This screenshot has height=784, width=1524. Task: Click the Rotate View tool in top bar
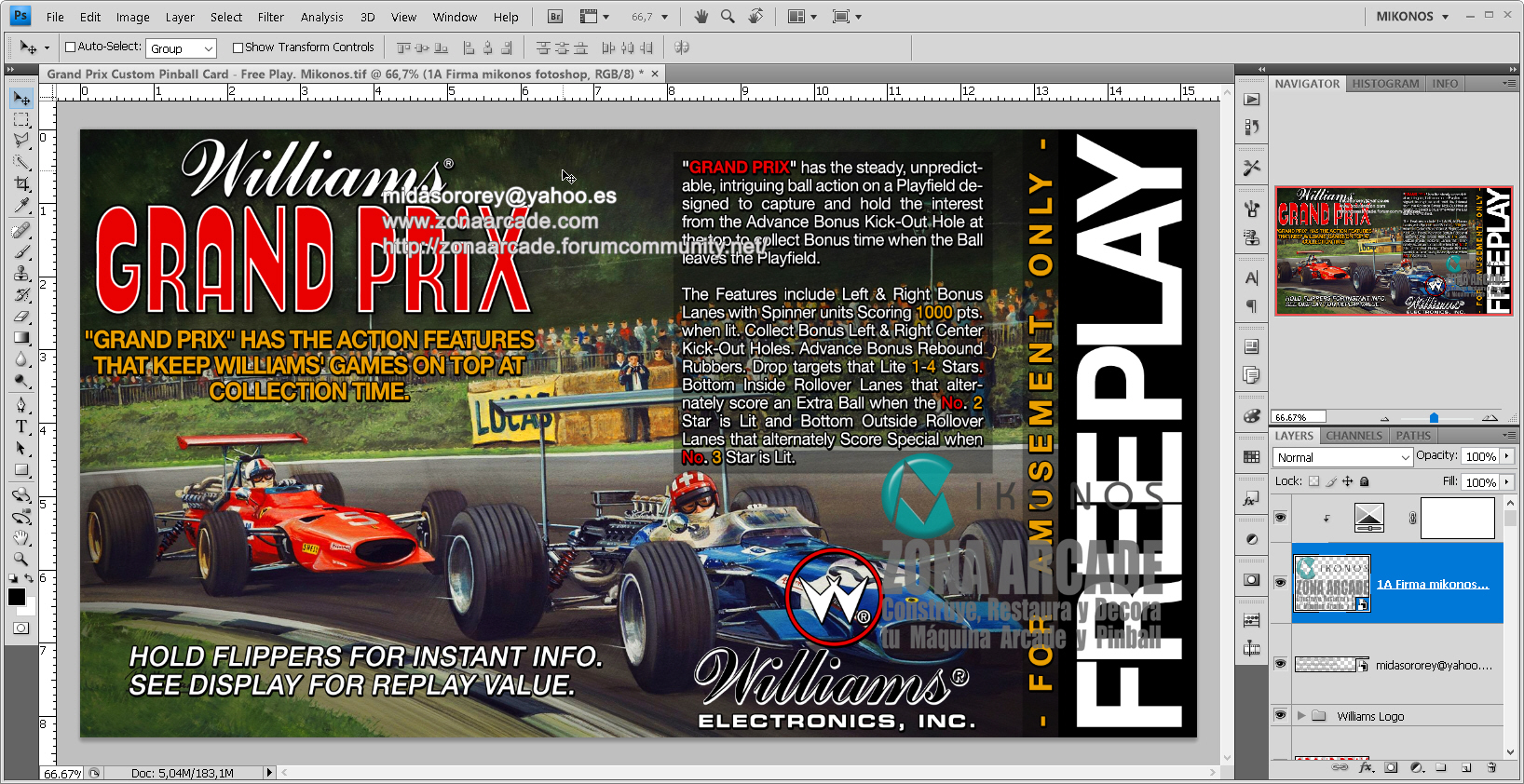(755, 17)
